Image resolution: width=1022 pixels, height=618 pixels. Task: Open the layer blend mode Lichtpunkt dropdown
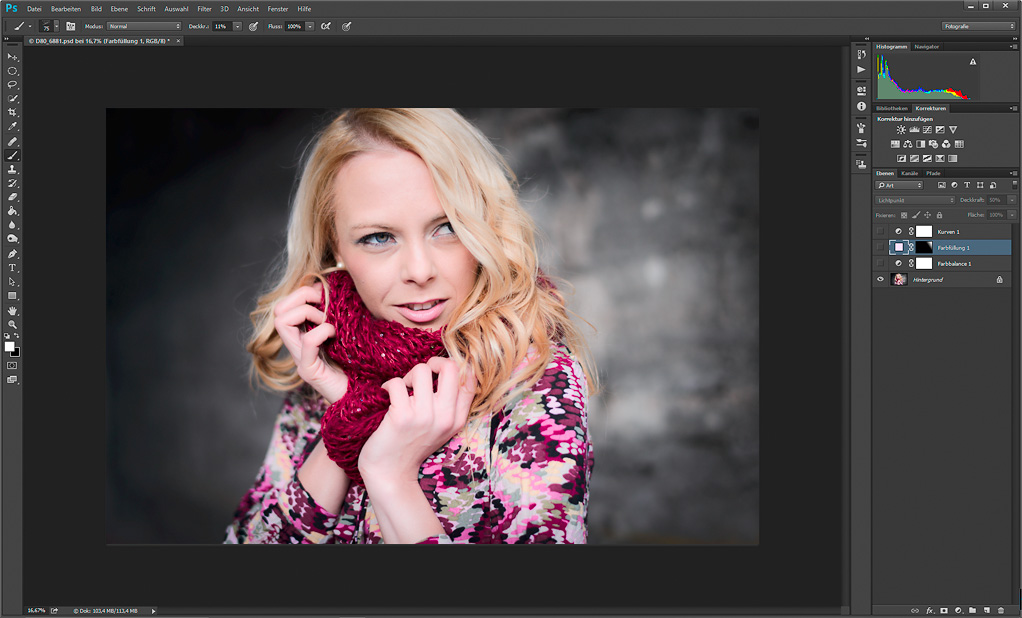pyautogui.click(x=914, y=200)
